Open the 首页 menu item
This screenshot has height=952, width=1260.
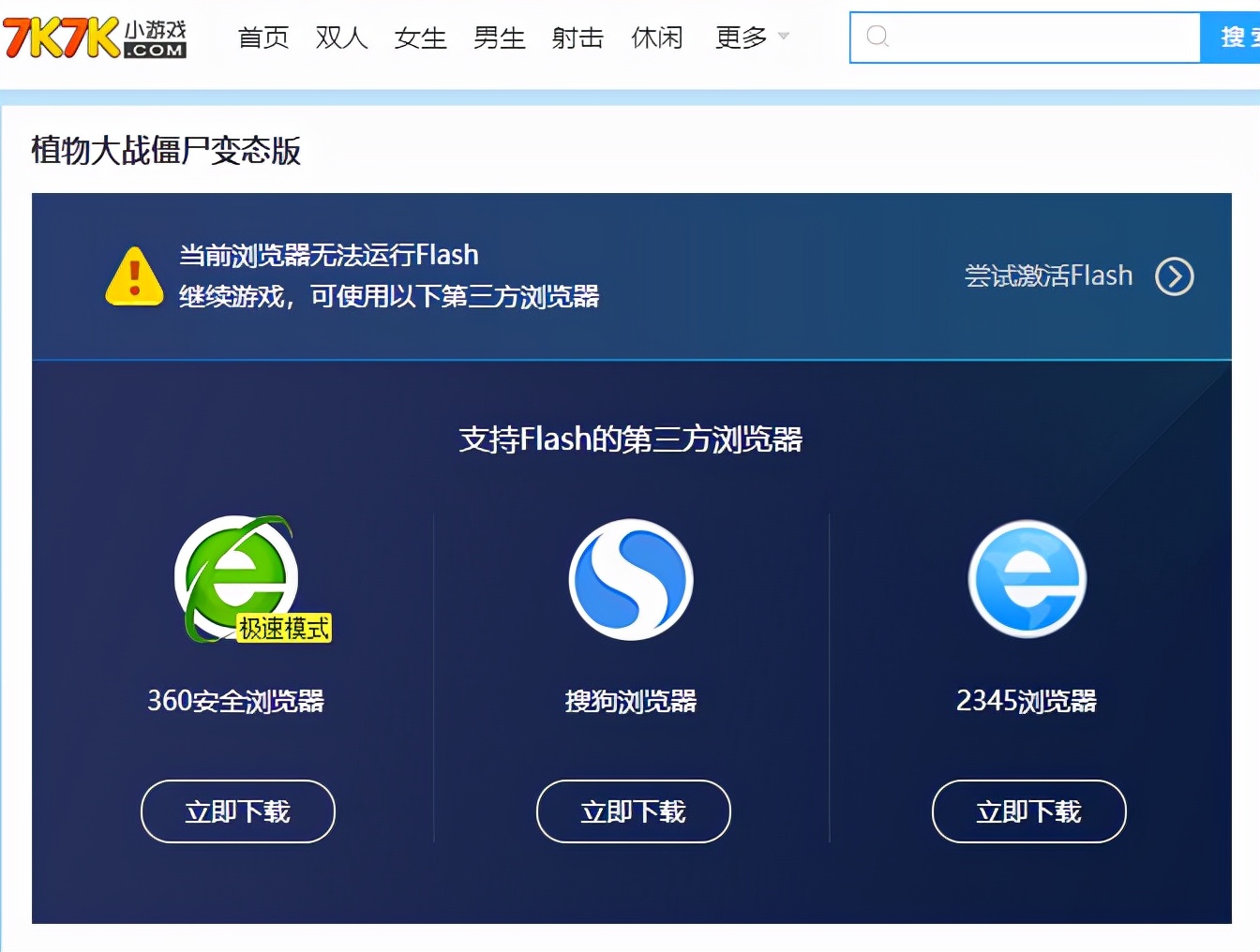(263, 37)
